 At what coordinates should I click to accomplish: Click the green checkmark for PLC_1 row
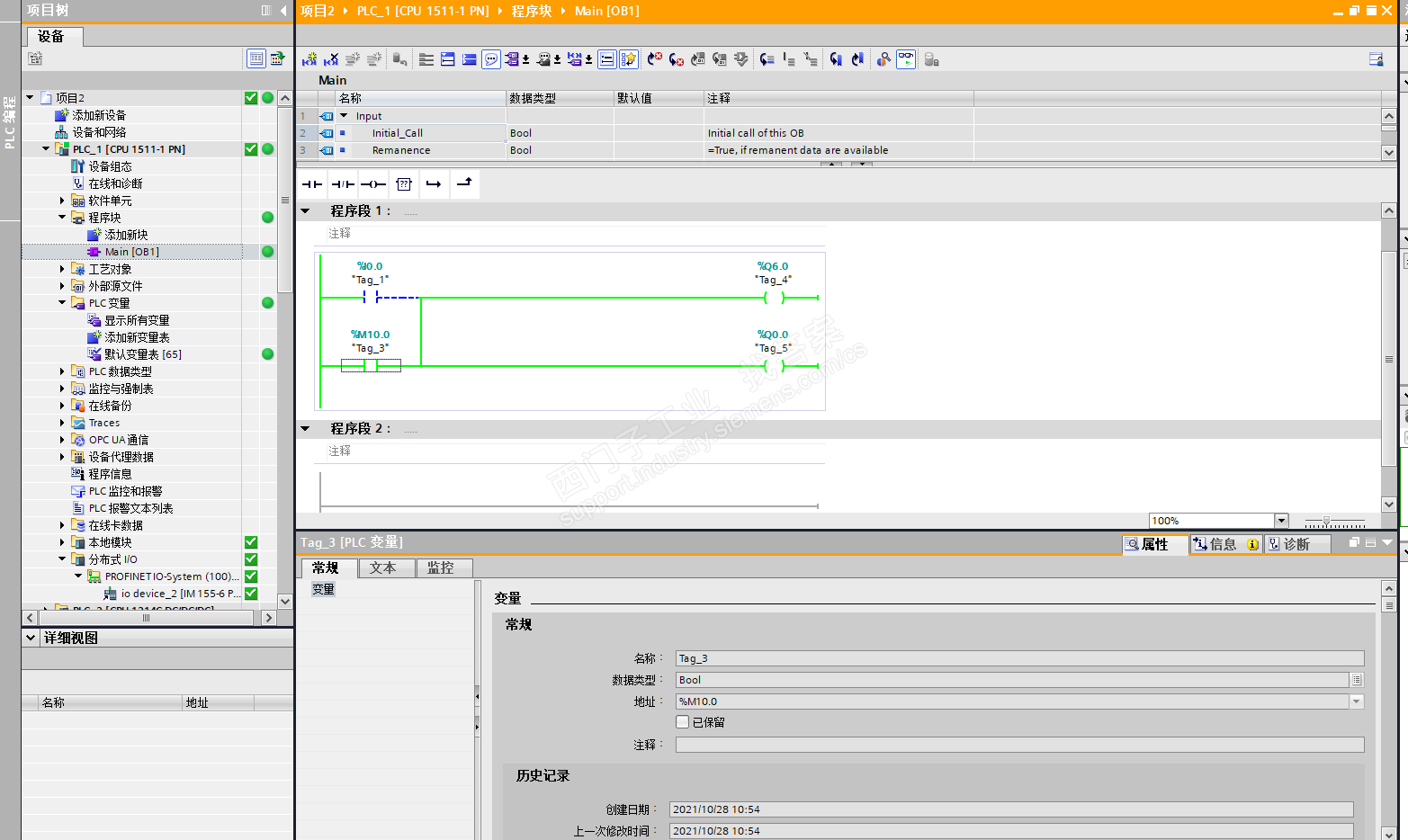coord(251,149)
